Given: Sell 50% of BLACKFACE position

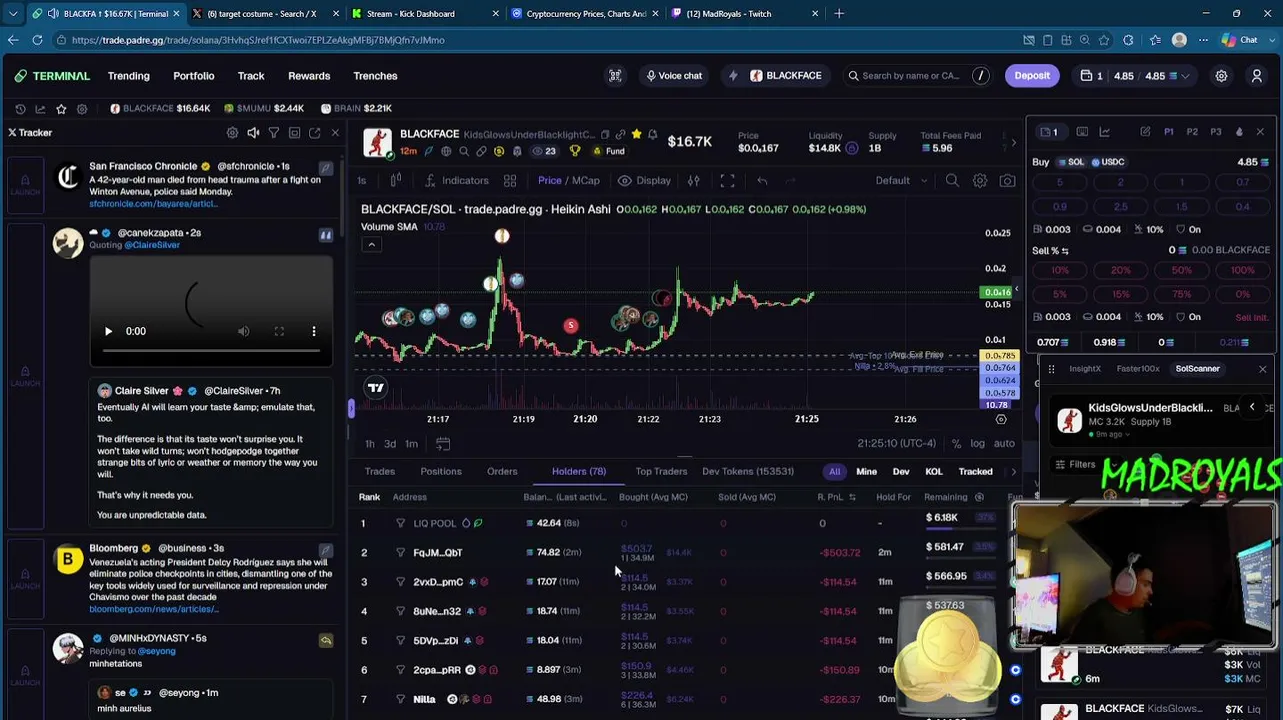Looking at the screenshot, I should [1182, 271].
